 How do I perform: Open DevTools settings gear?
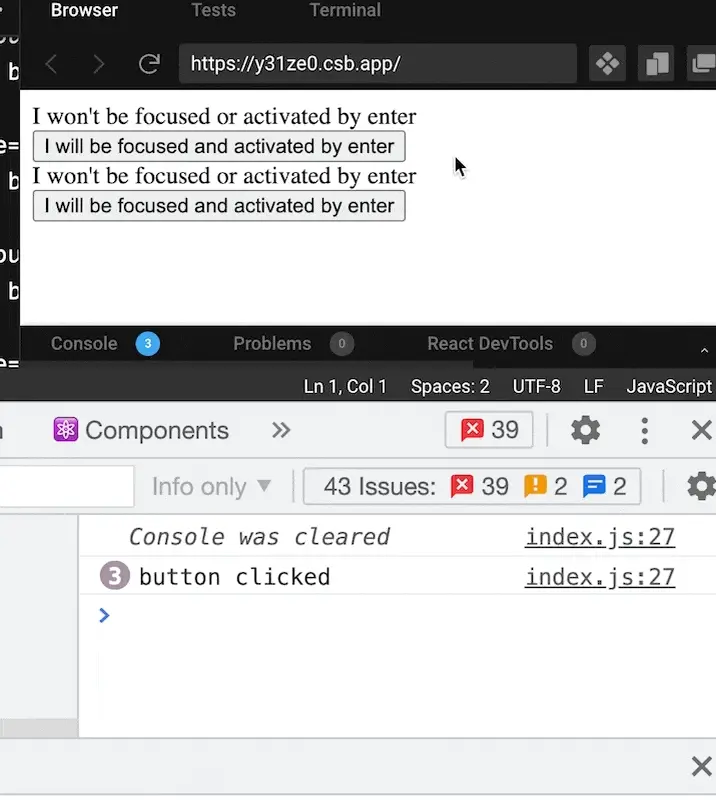pyautogui.click(x=585, y=430)
